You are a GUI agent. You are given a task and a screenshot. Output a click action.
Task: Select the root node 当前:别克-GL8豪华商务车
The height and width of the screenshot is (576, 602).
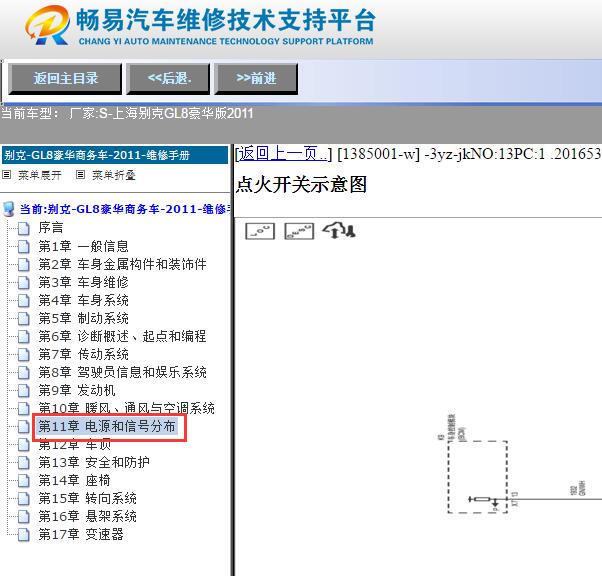click(125, 209)
